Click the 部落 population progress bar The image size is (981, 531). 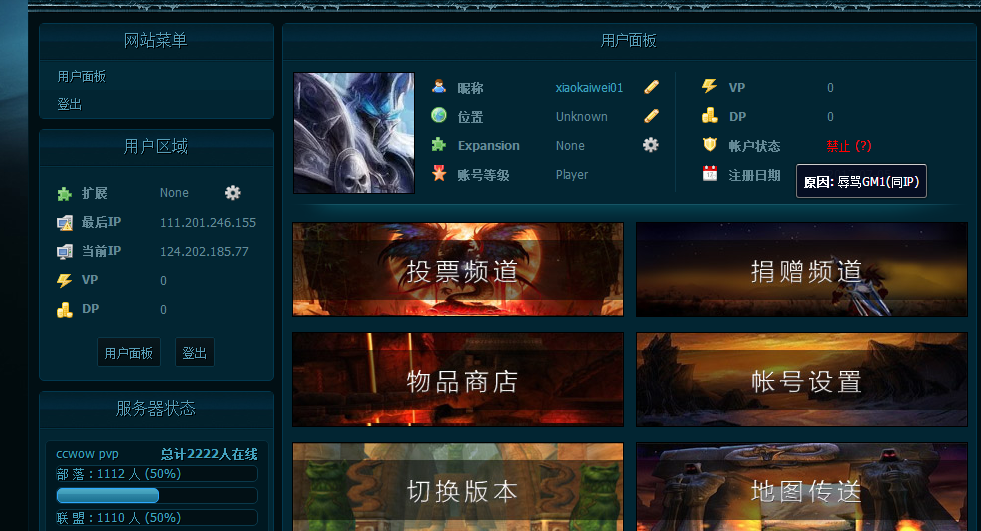pos(157,495)
